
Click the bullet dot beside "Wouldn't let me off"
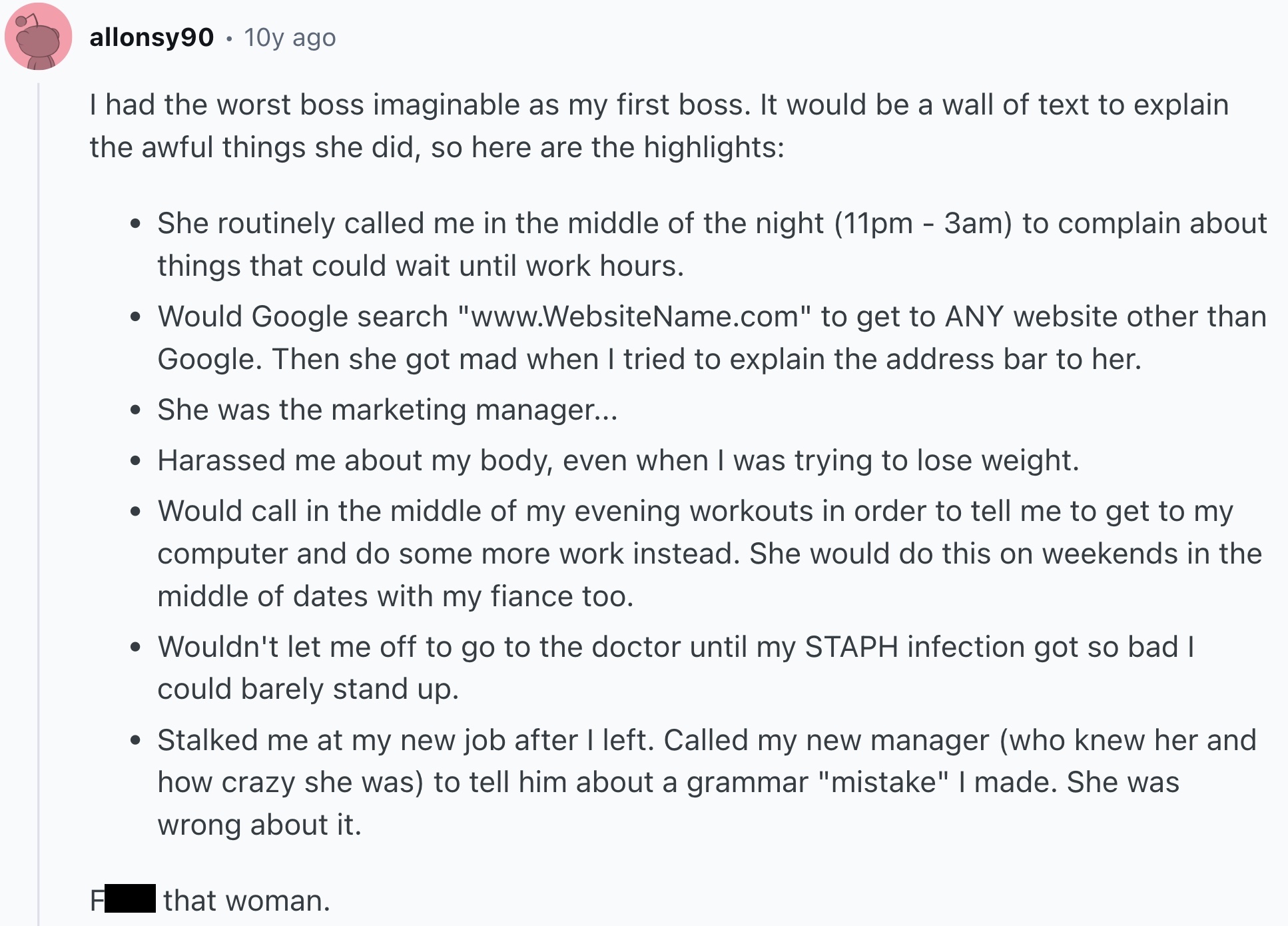(136, 648)
